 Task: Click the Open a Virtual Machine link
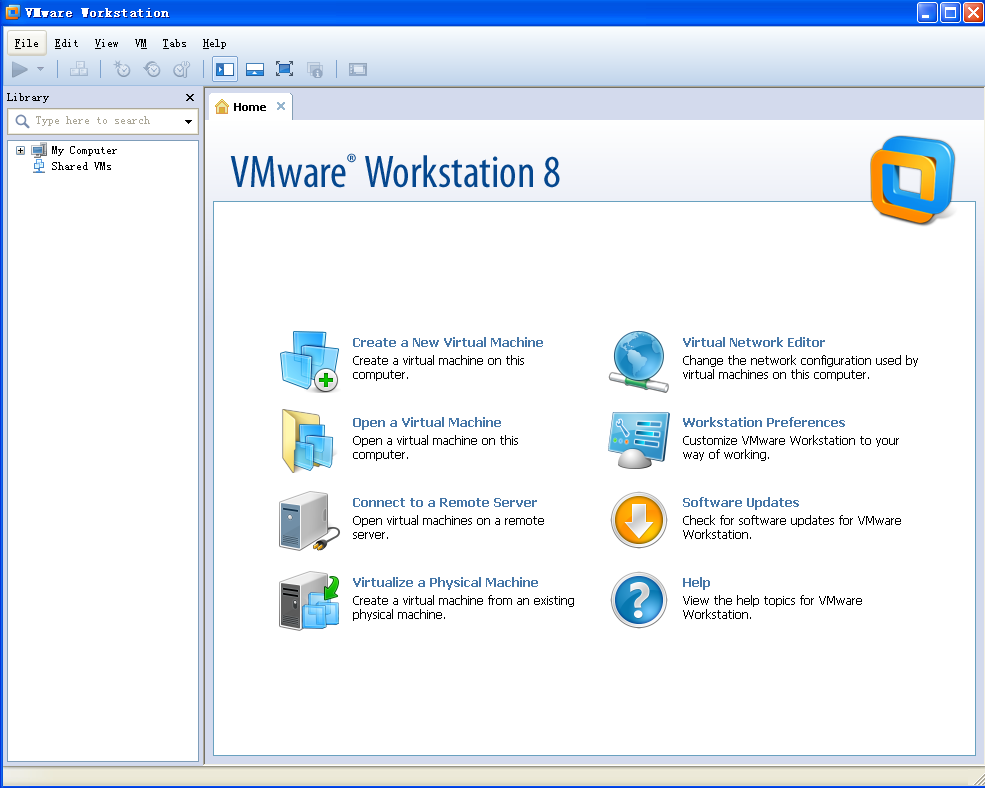click(427, 422)
